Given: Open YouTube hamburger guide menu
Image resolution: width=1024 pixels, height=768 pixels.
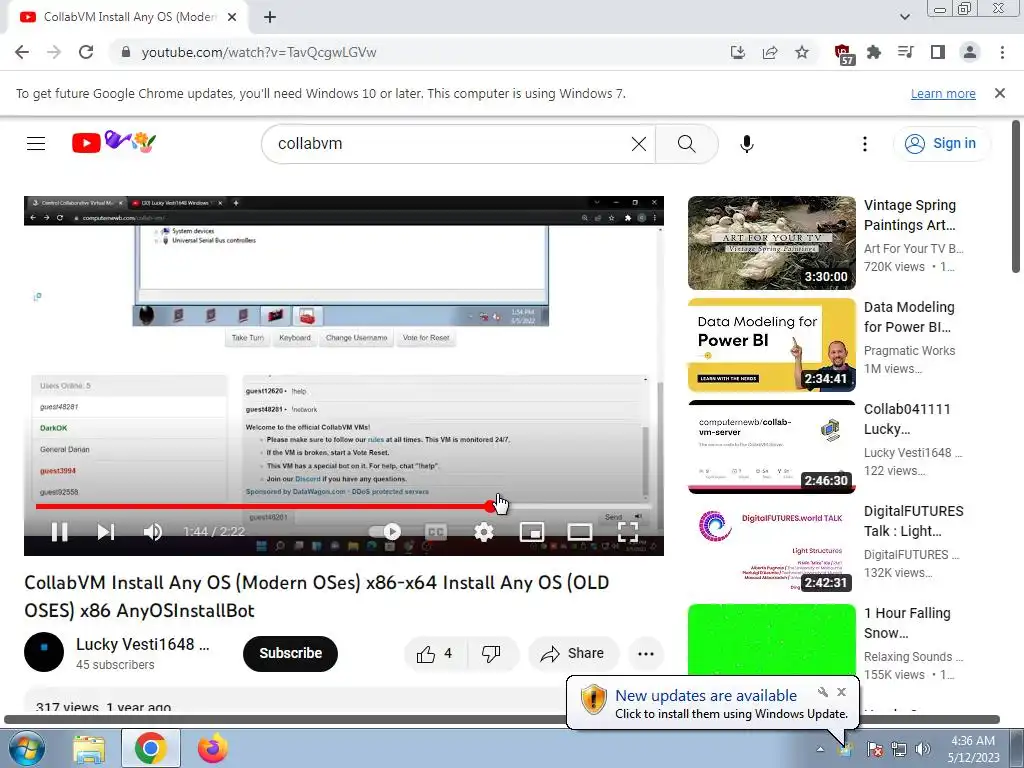Looking at the screenshot, I should tap(36, 143).
